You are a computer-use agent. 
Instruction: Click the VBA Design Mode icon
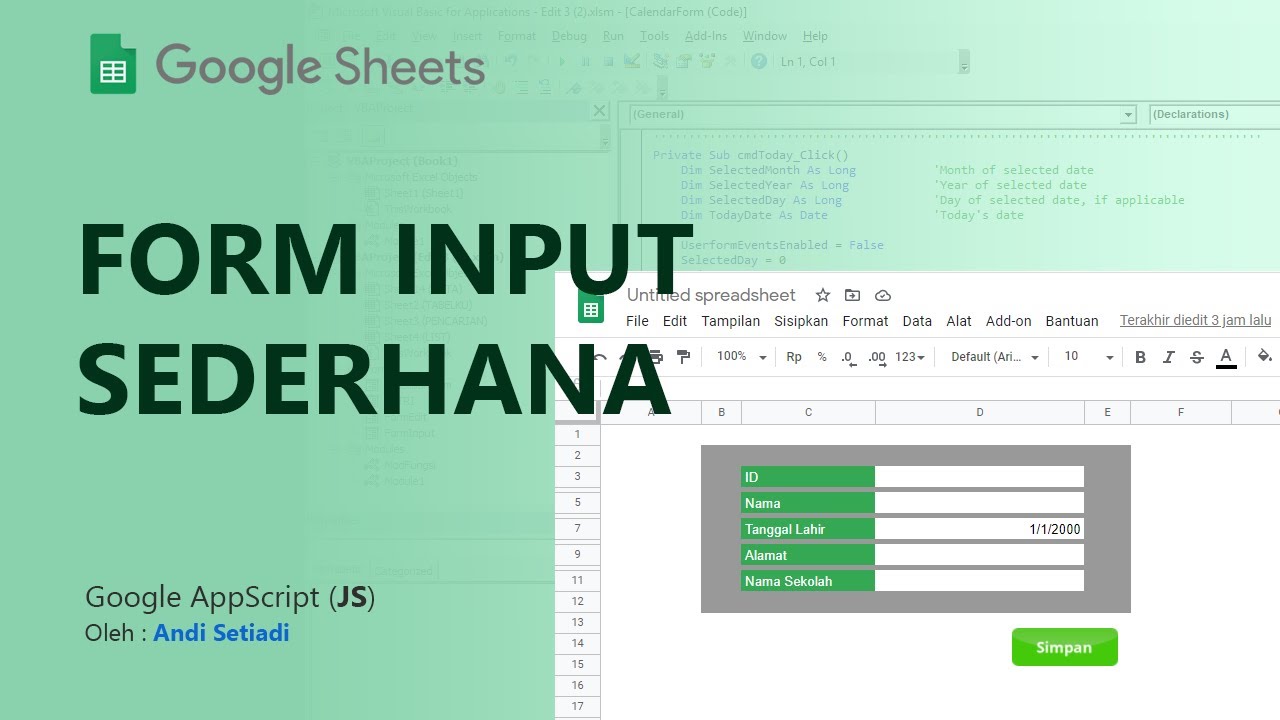click(x=632, y=62)
